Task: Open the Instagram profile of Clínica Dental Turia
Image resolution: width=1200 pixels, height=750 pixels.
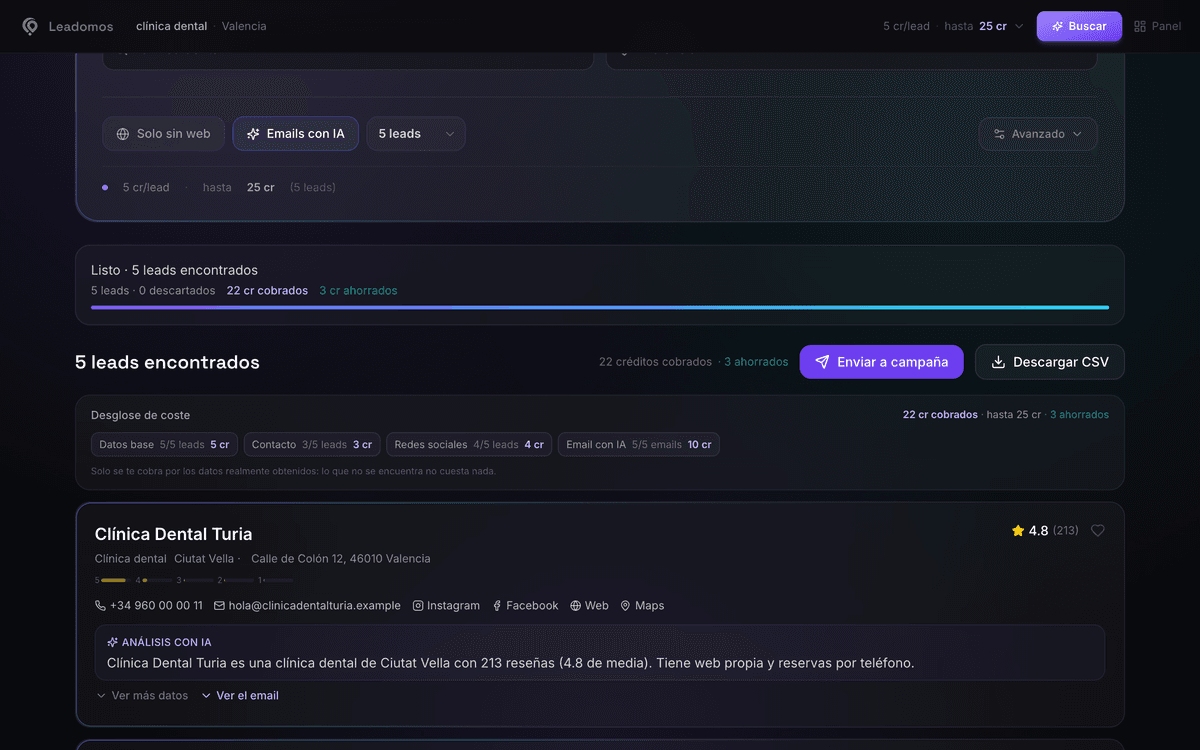Action: pos(446,606)
